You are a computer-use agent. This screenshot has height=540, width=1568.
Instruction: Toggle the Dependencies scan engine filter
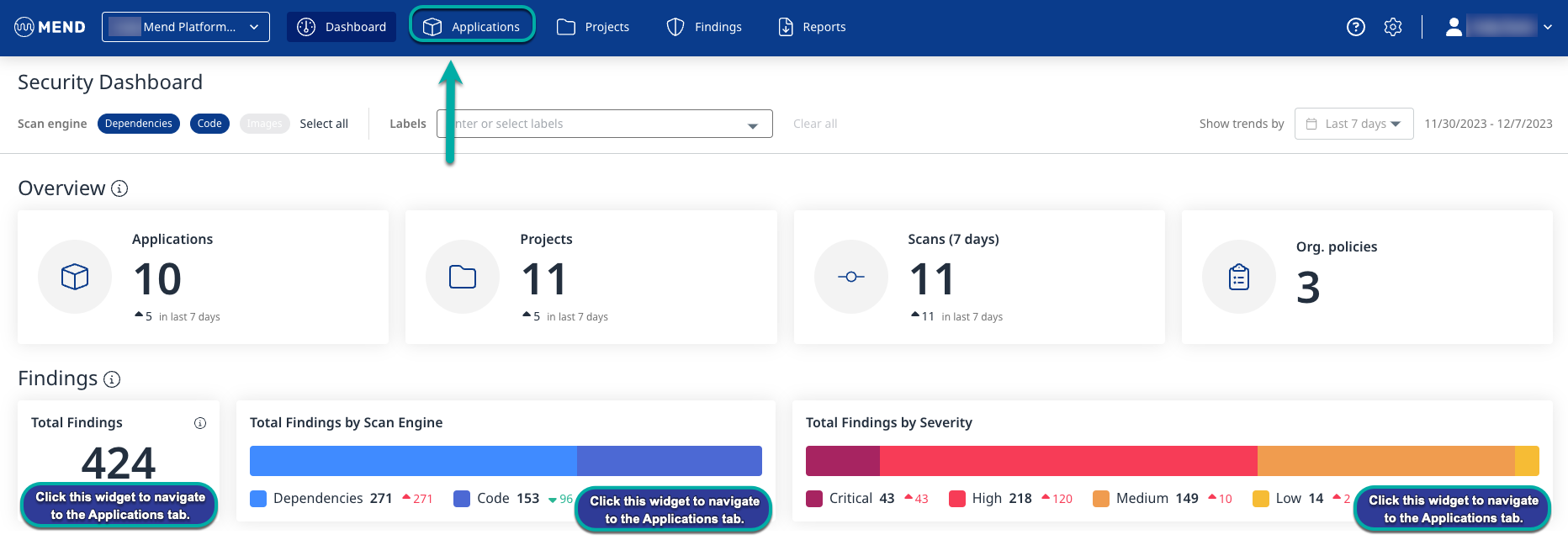139,124
